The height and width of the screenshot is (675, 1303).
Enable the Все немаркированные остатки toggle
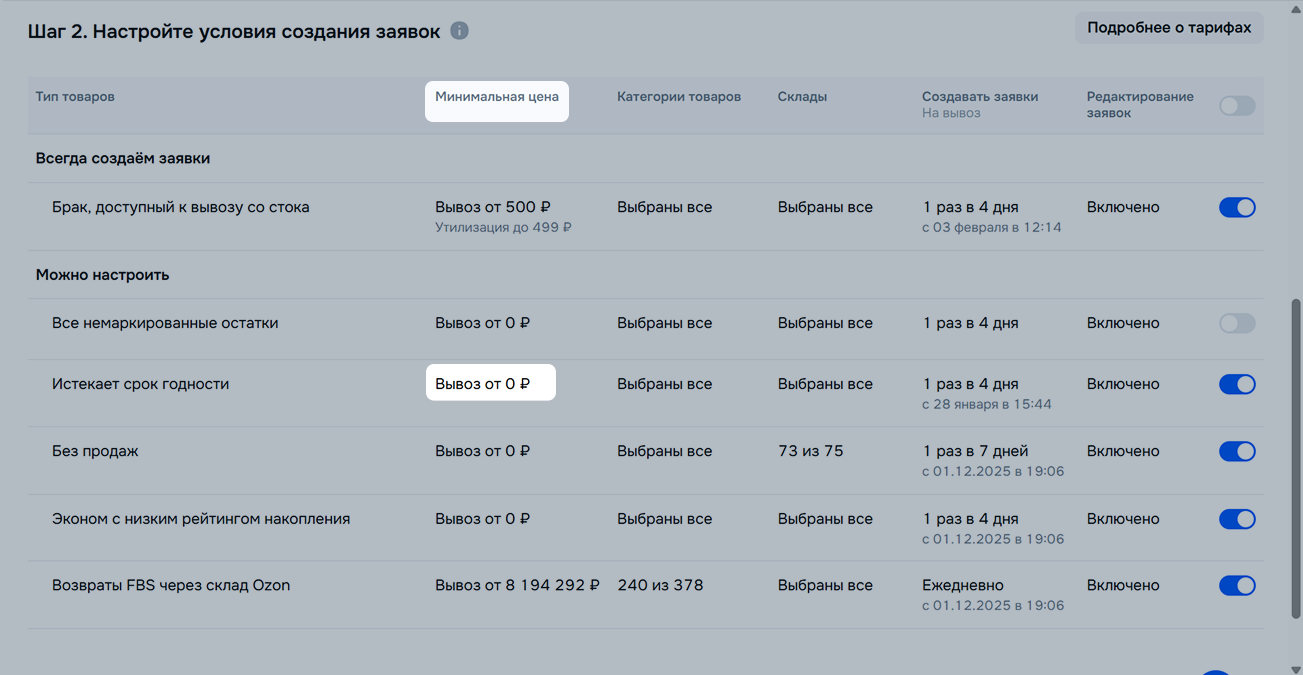click(x=1237, y=323)
